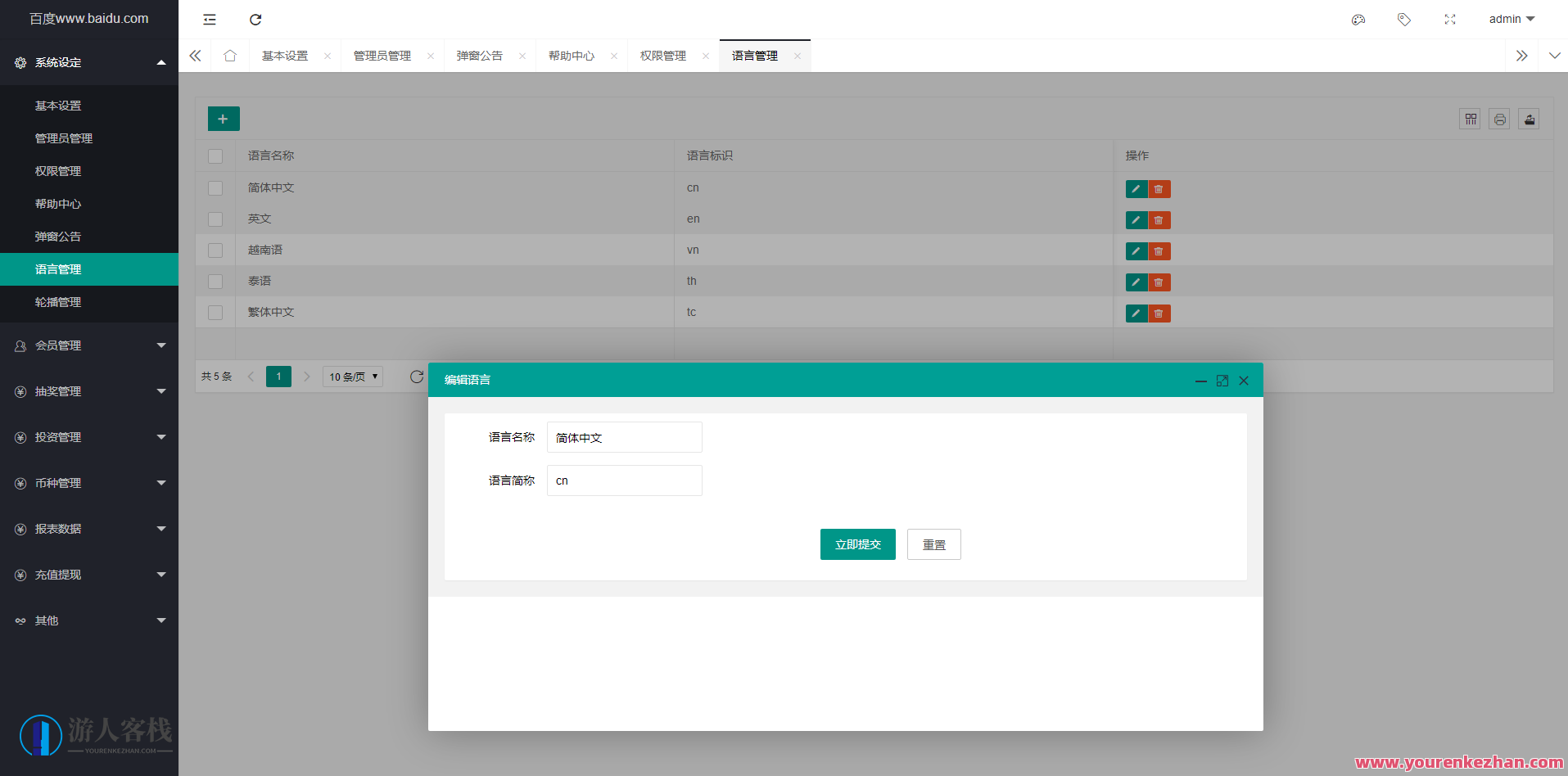
Task: Switch to the 权限管理 tab
Action: click(x=663, y=56)
